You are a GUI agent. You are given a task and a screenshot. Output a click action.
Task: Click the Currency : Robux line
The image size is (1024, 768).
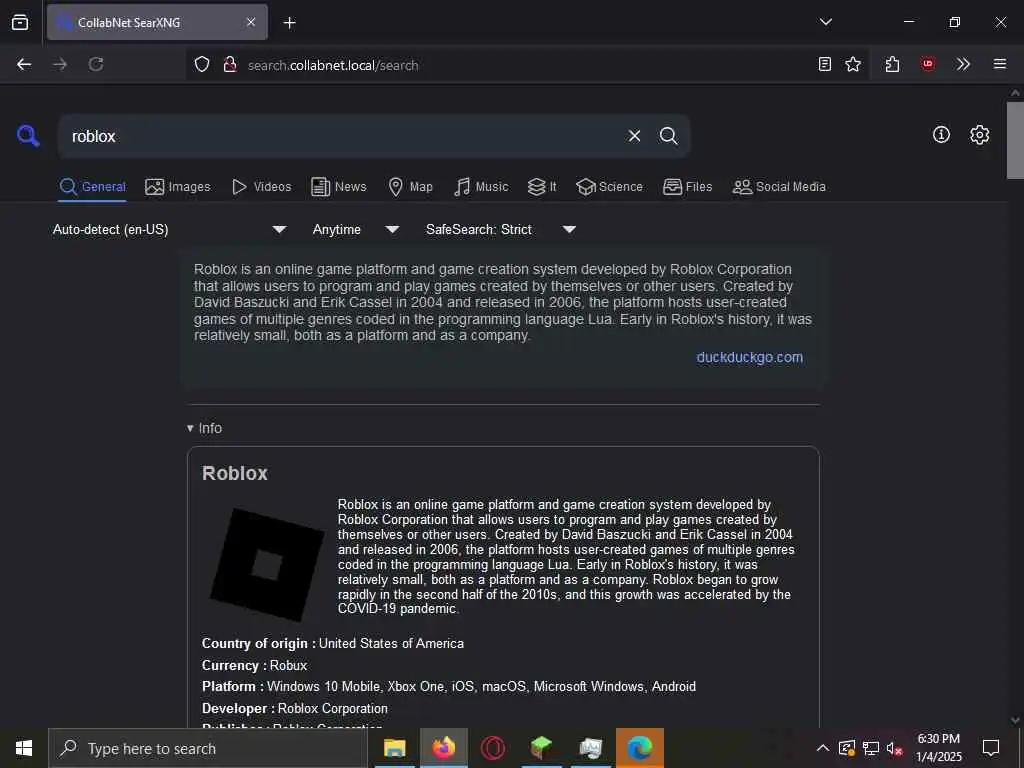pos(254,665)
